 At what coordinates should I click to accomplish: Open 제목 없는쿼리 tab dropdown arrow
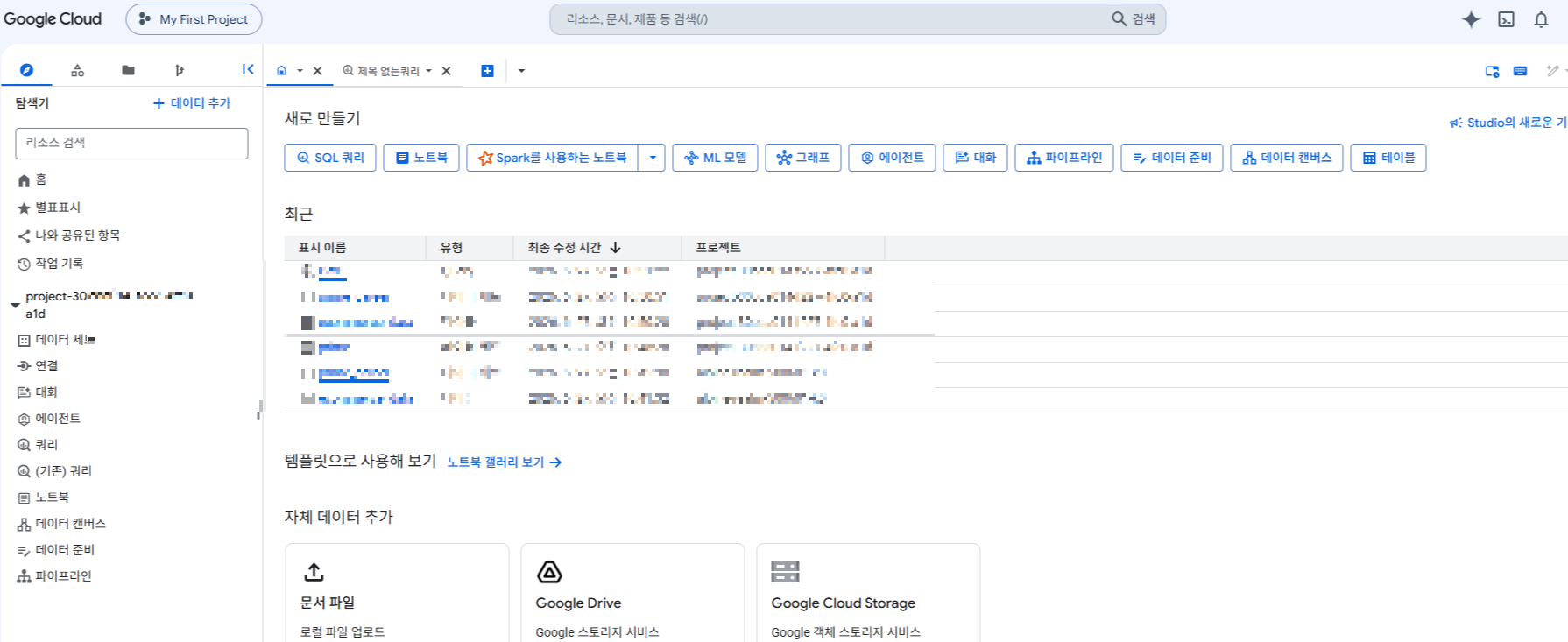point(428,71)
